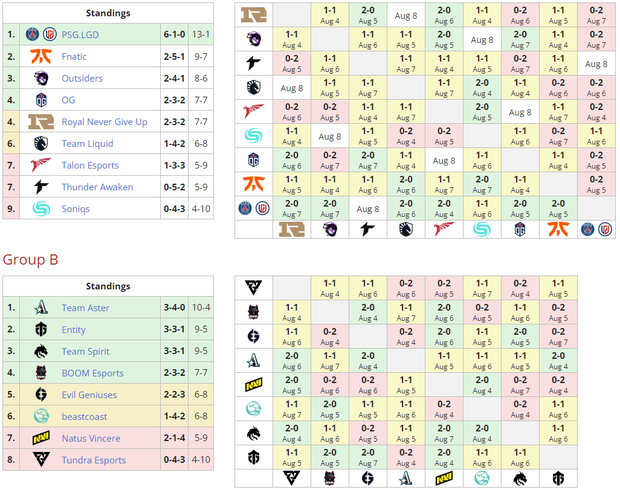Click Soniqs' 4-10 game score
The width and height of the screenshot is (620, 490).
coord(201,209)
